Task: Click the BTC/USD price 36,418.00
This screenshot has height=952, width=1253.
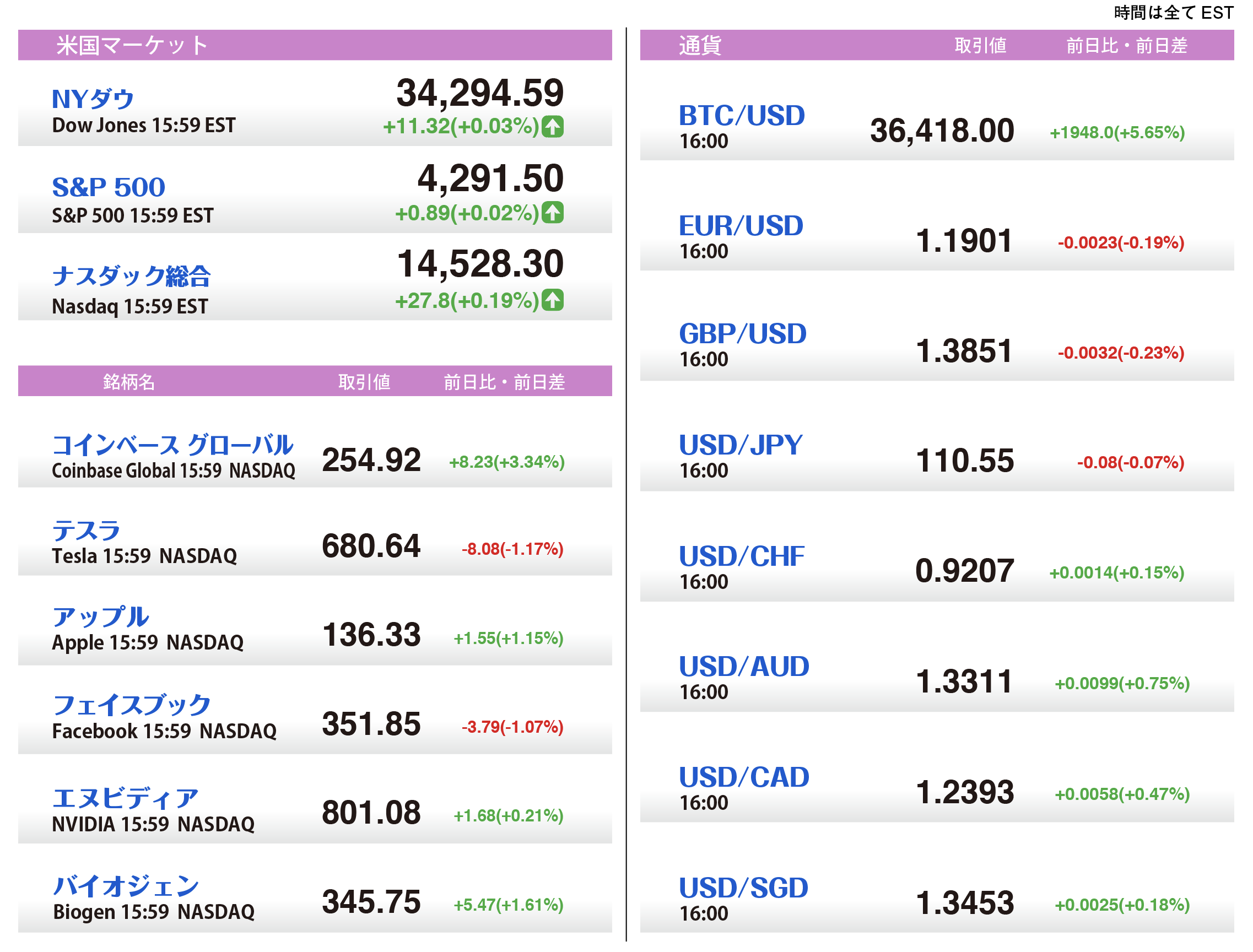Action: point(941,131)
